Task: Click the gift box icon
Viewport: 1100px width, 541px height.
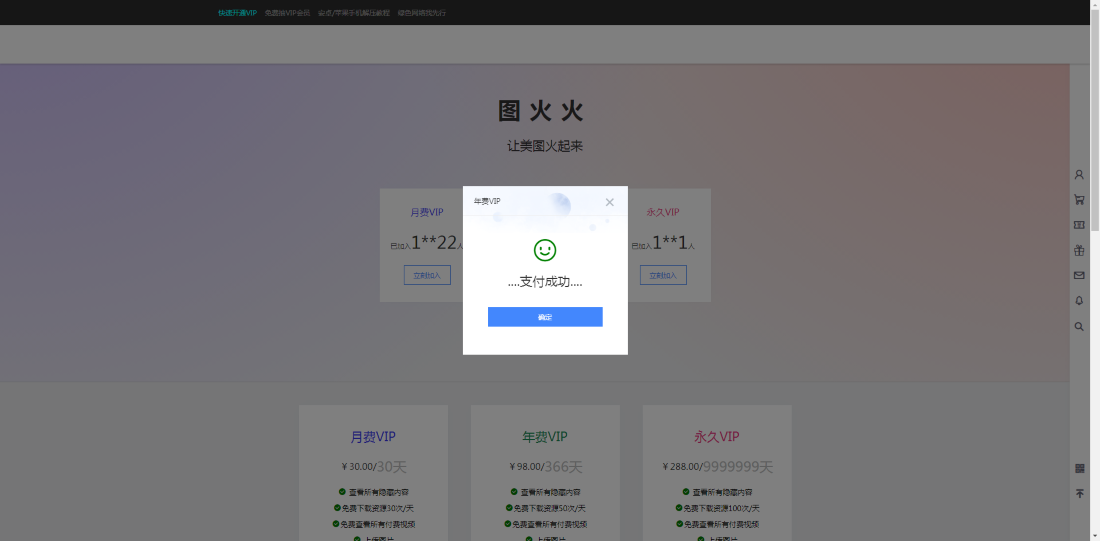Action: (1079, 250)
